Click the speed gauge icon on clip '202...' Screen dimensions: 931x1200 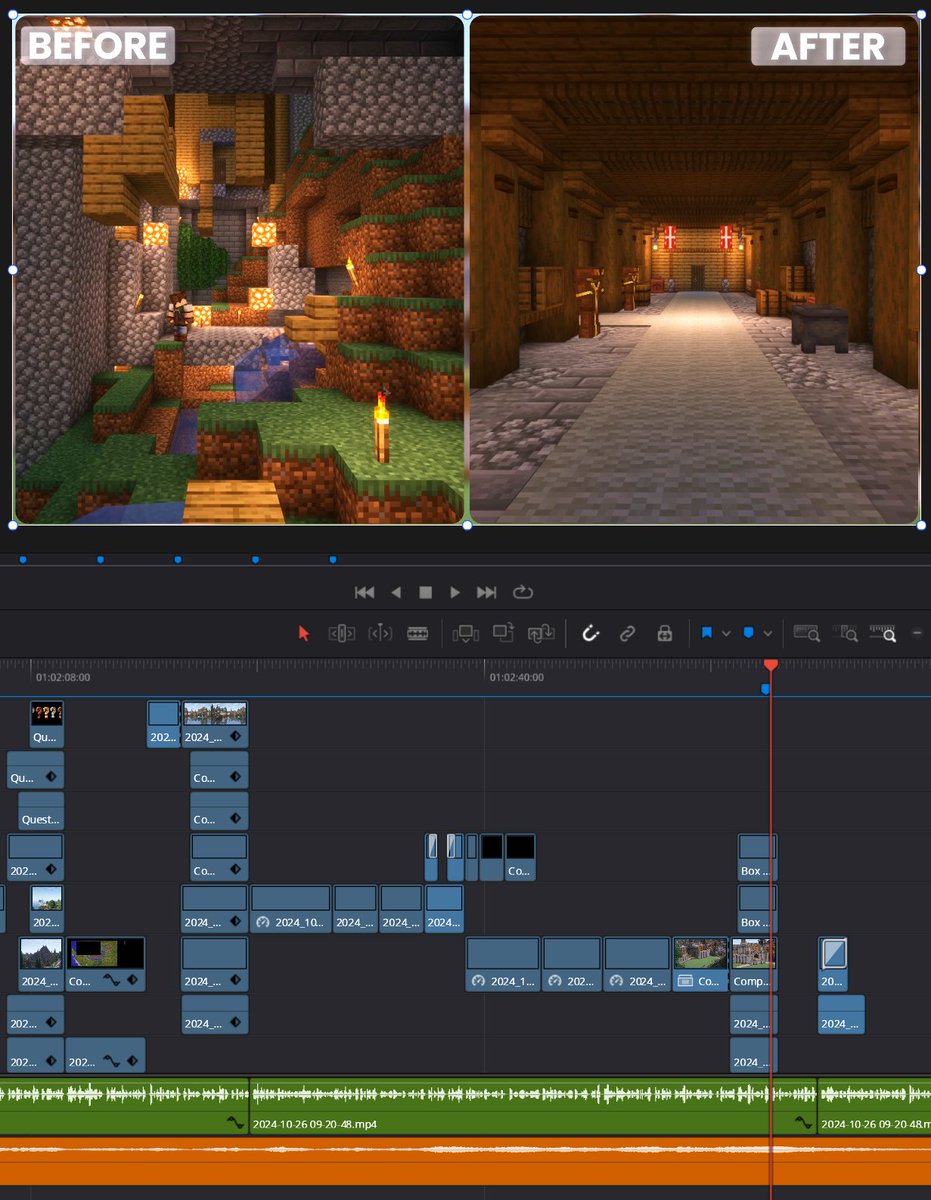tap(555, 982)
